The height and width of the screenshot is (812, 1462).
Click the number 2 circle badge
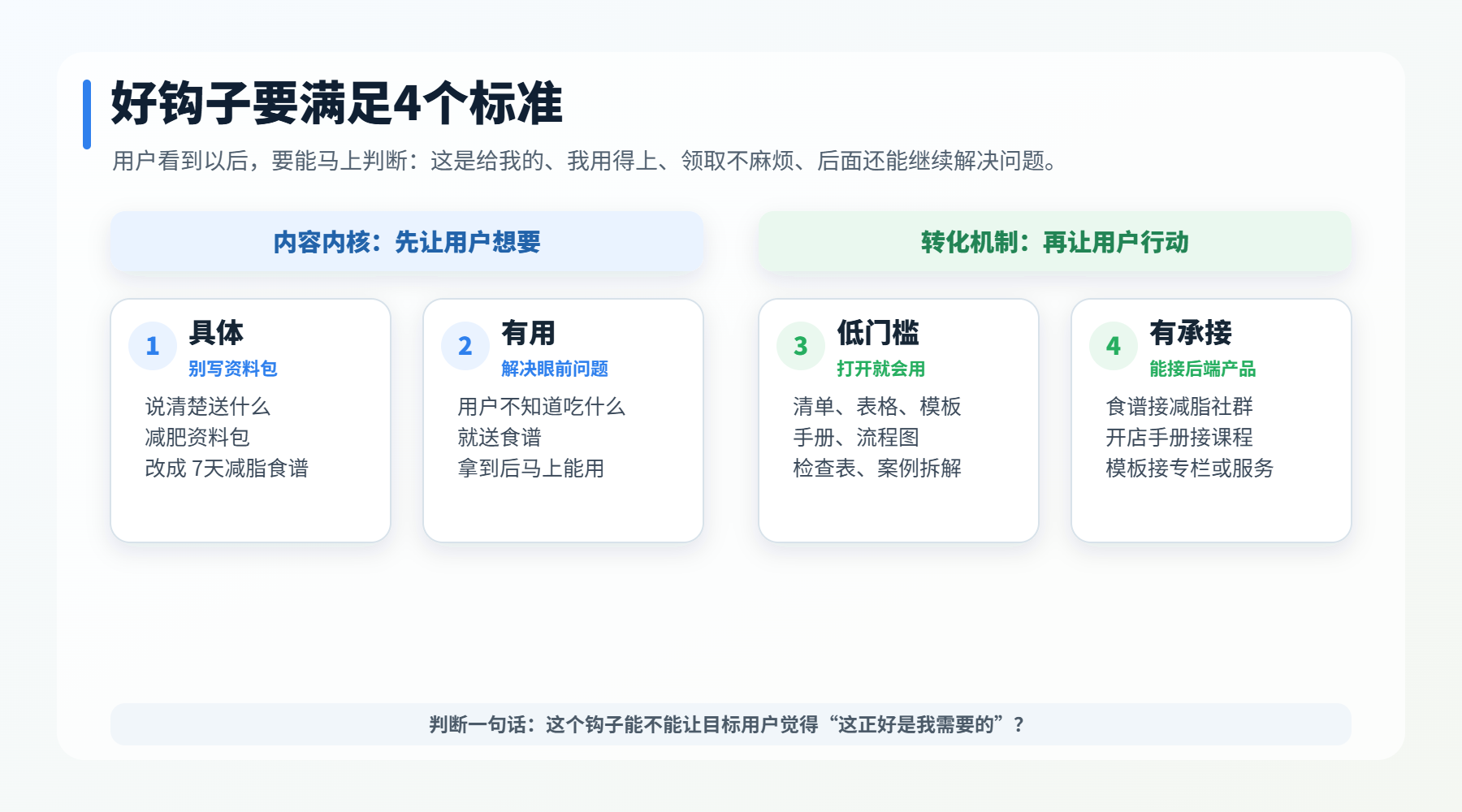pos(465,346)
